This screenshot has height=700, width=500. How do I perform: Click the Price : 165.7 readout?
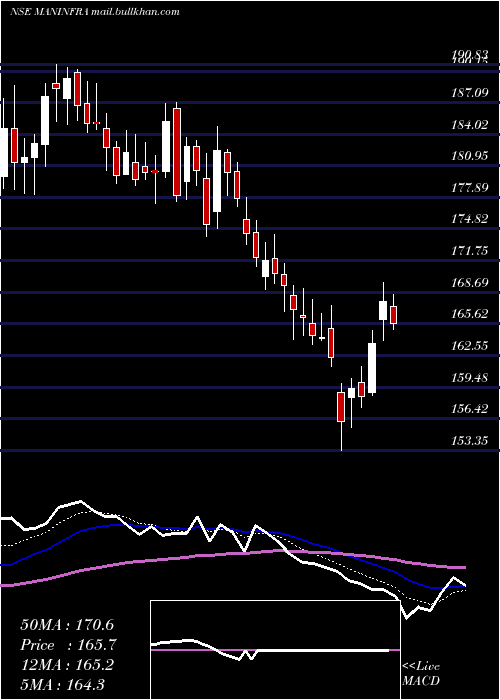point(67,645)
